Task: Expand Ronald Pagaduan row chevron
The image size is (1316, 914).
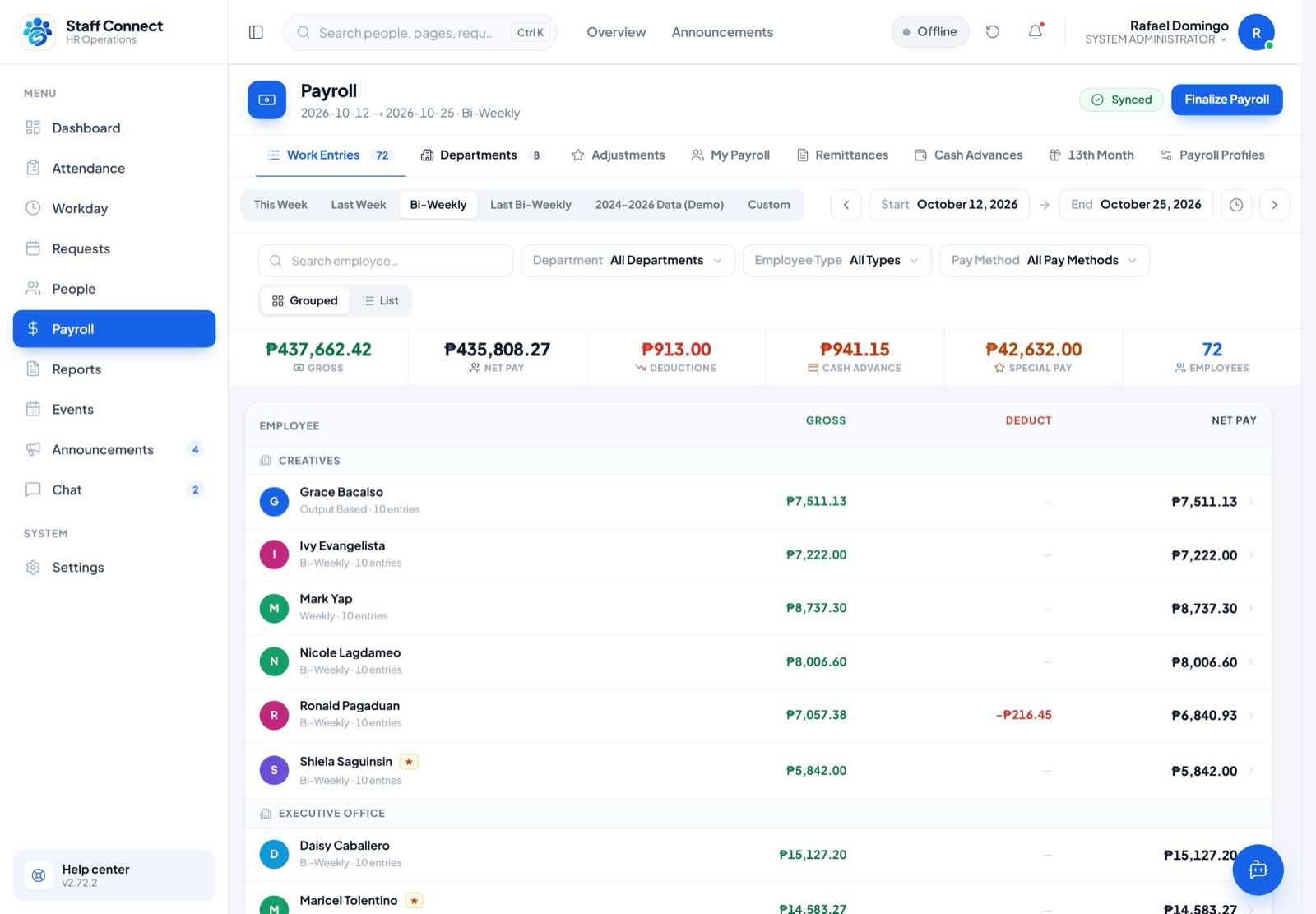Action: point(1251,716)
